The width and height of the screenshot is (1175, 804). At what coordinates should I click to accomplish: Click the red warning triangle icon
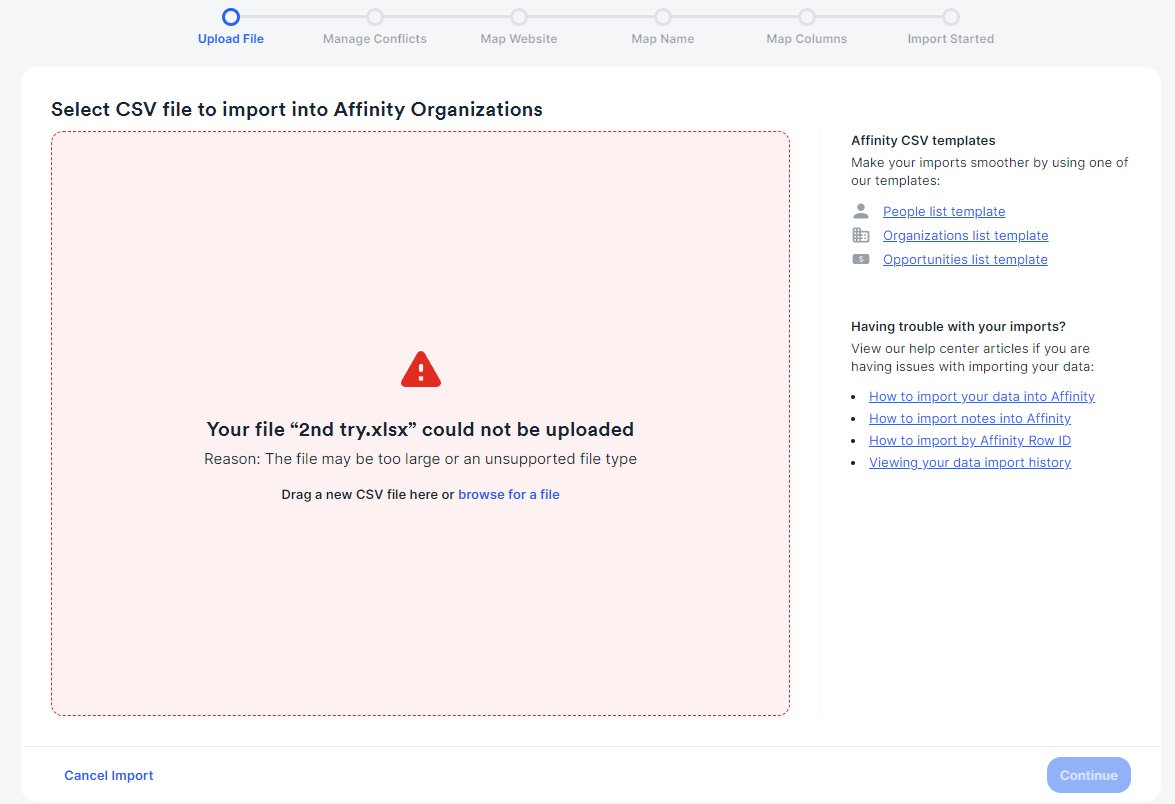click(x=420, y=369)
